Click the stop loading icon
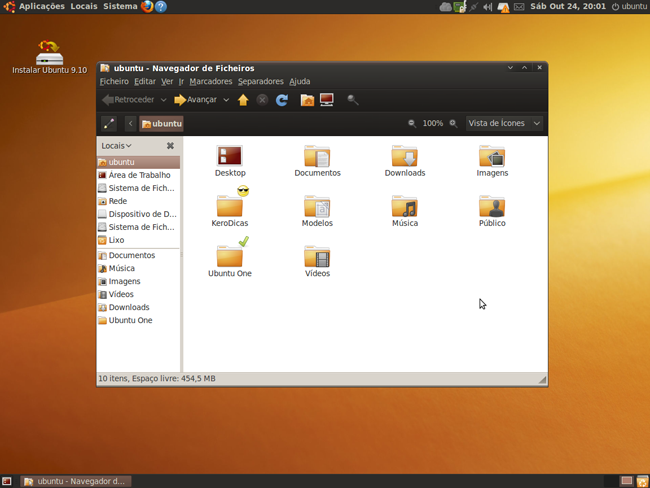Screen dimensions: 650x488 [x=262, y=100]
